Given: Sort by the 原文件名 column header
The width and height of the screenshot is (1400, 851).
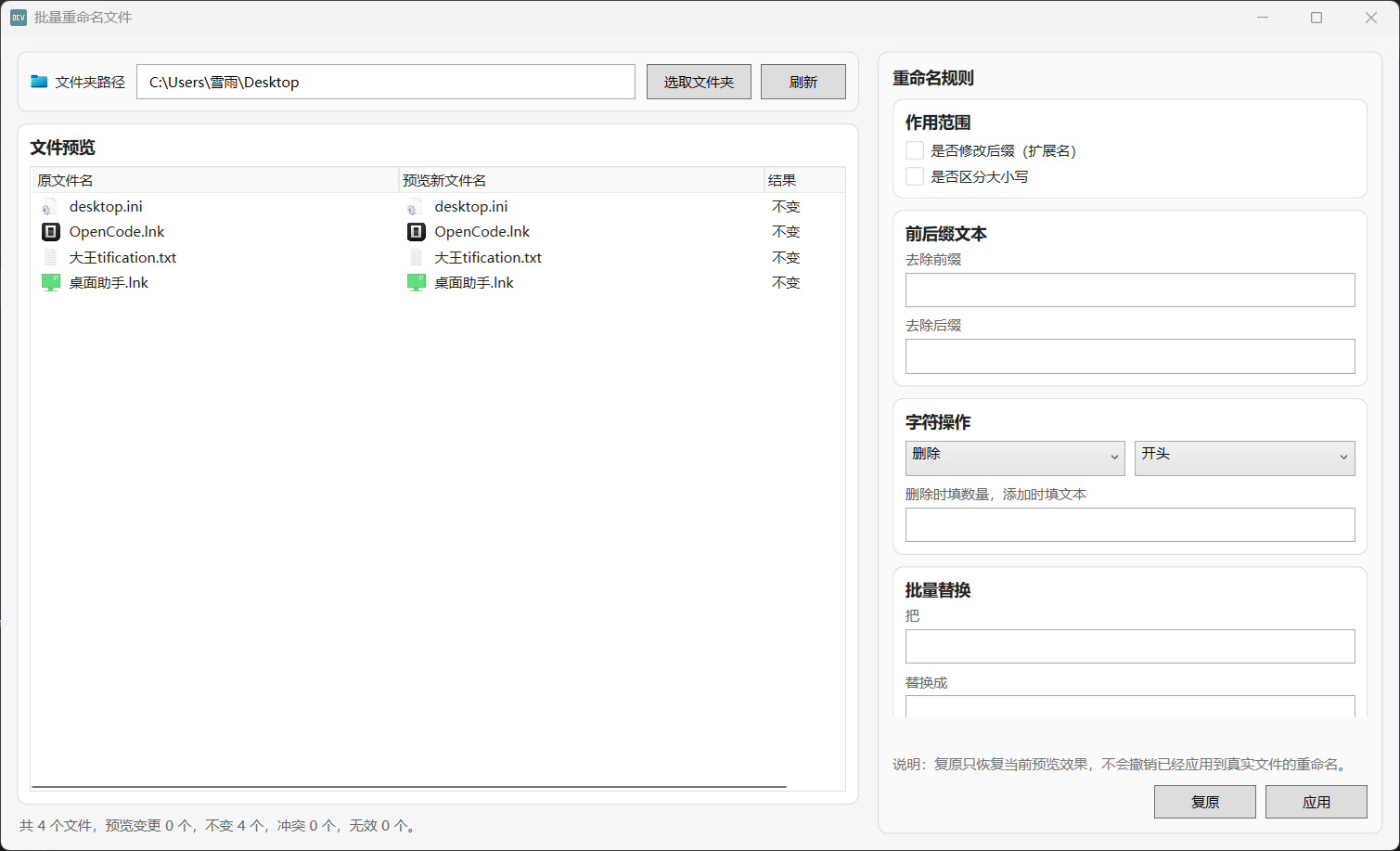Looking at the screenshot, I should point(214,180).
